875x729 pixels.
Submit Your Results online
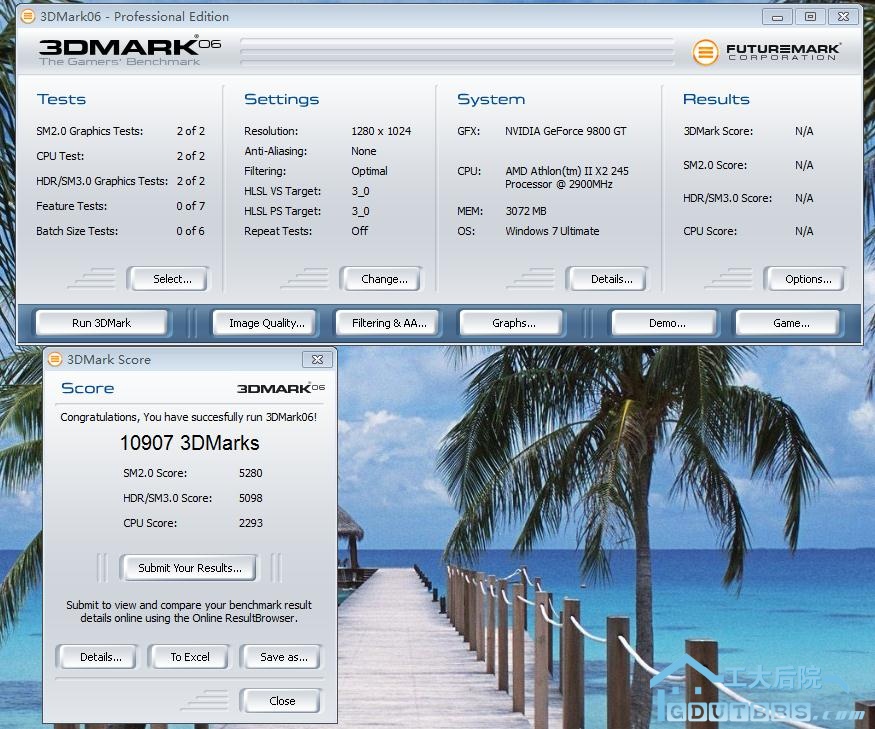click(x=189, y=568)
